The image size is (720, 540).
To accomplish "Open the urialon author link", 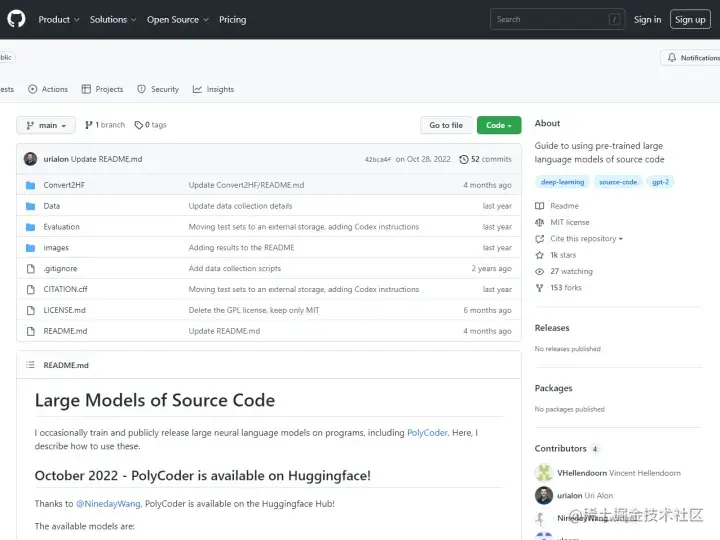I will point(56,159).
